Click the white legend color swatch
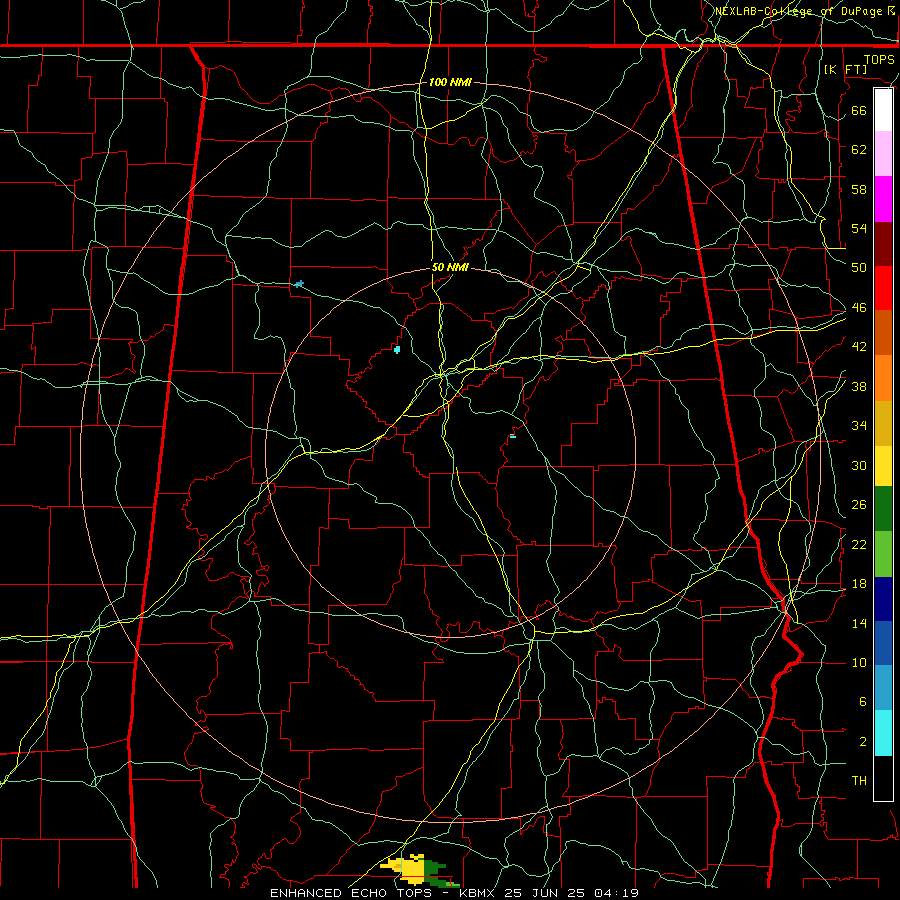The image size is (900, 900). click(x=883, y=110)
